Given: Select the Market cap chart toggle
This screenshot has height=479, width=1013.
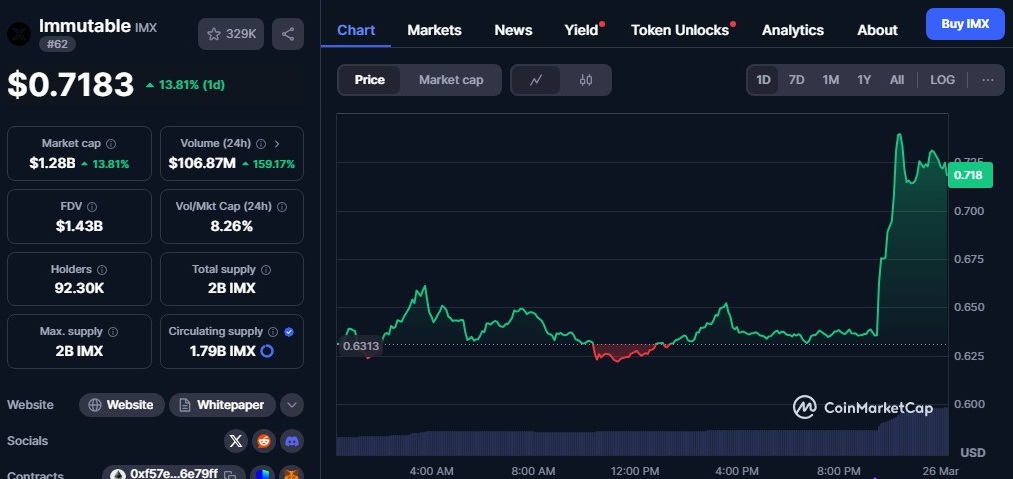Looking at the screenshot, I should pyautogui.click(x=451, y=80).
